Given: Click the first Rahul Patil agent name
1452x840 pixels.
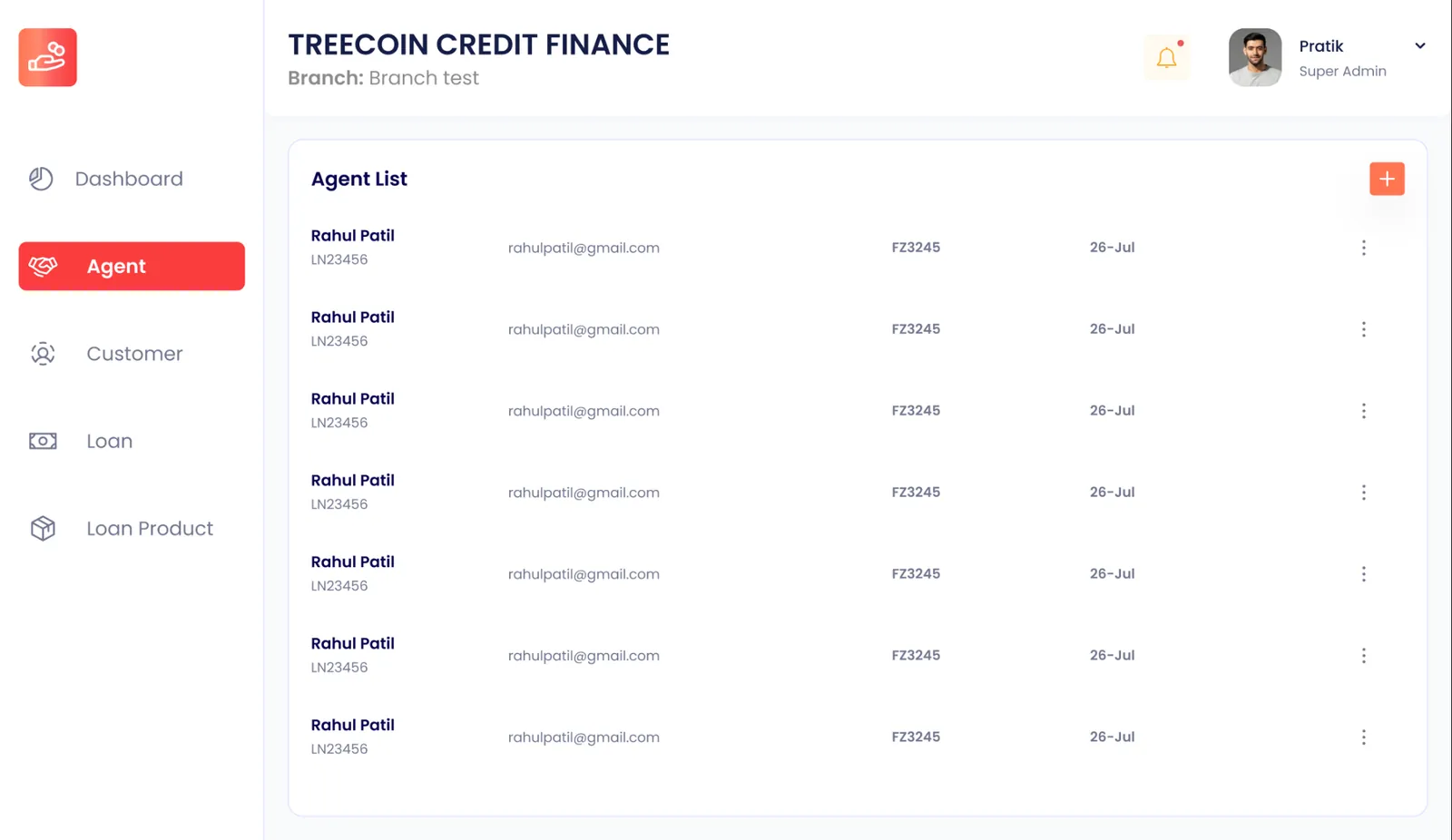Looking at the screenshot, I should click(x=352, y=236).
